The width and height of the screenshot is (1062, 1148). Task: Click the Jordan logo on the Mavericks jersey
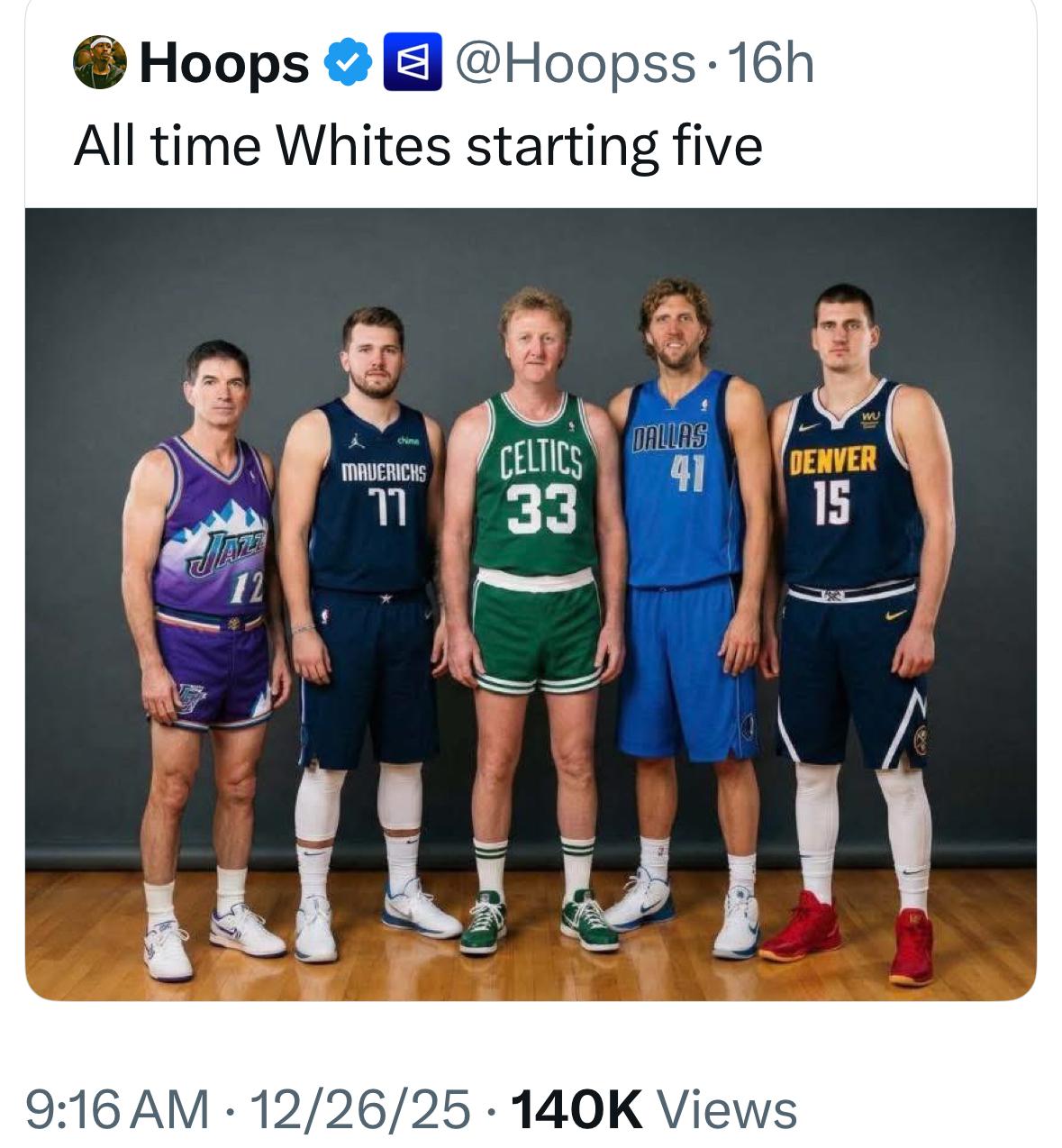(344, 442)
